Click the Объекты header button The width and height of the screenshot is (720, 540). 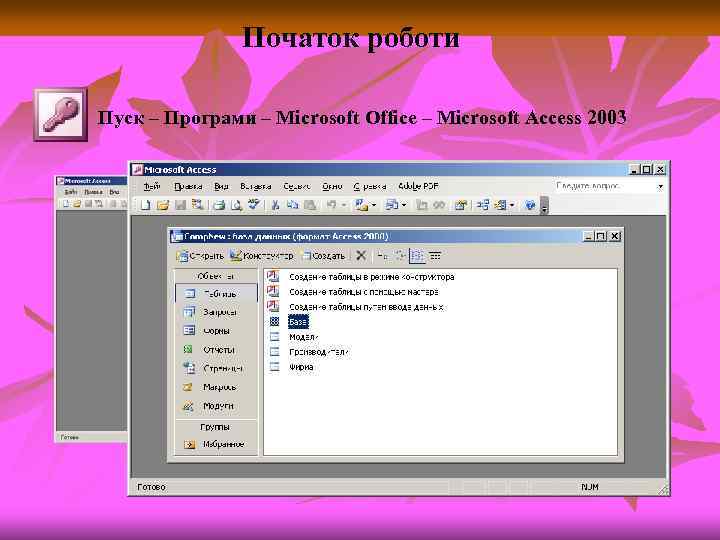216,276
